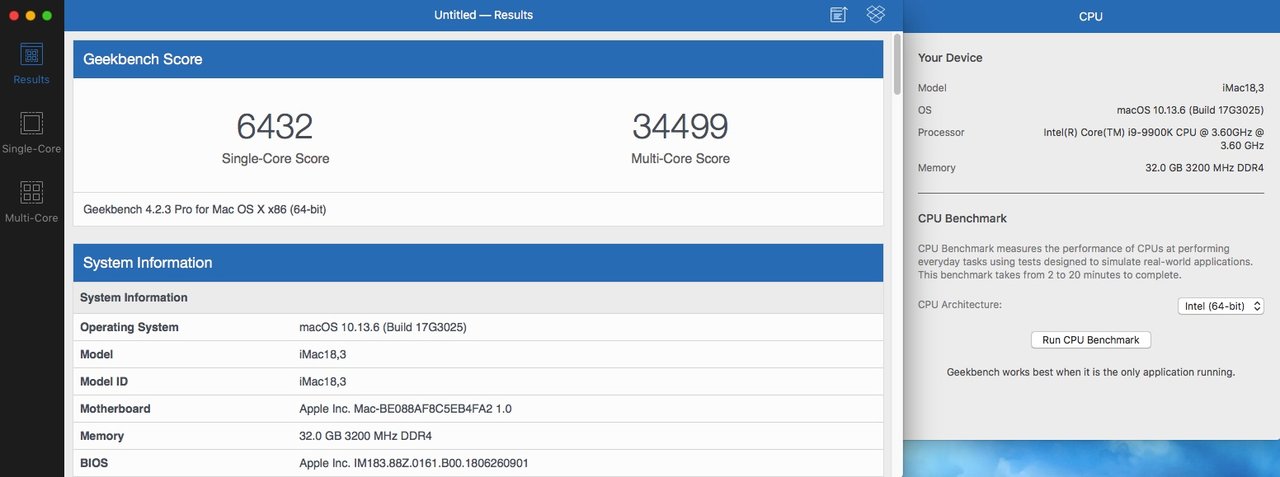The image size is (1280, 477).
Task: Open the Results sidebar section
Action: click(31, 63)
